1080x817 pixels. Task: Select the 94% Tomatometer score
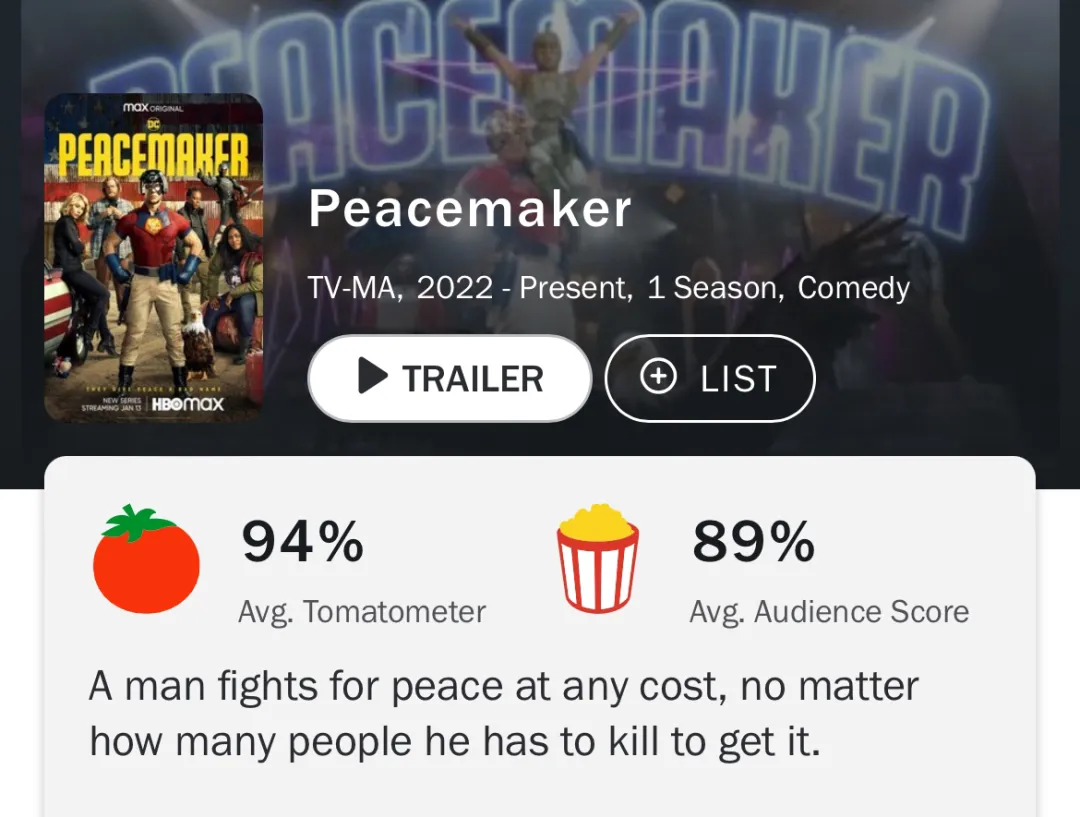point(302,543)
